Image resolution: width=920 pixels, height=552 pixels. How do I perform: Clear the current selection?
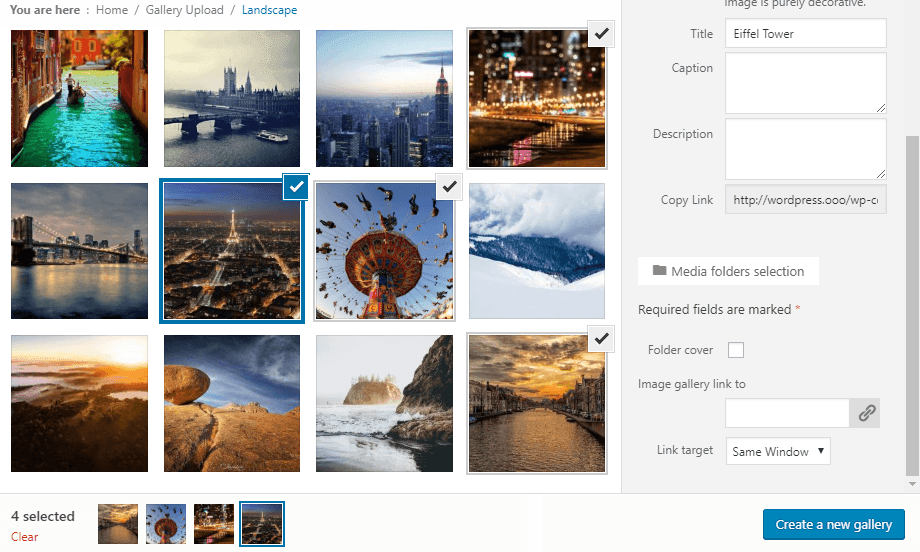[x=25, y=537]
